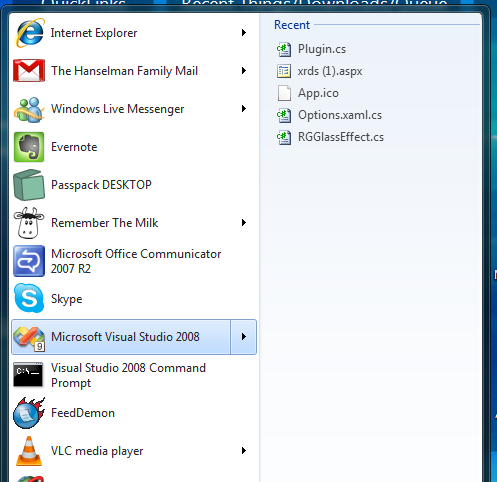Open The Hanselman Family Mail entry
This screenshot has width=497, height=482.
click(124, 71)
